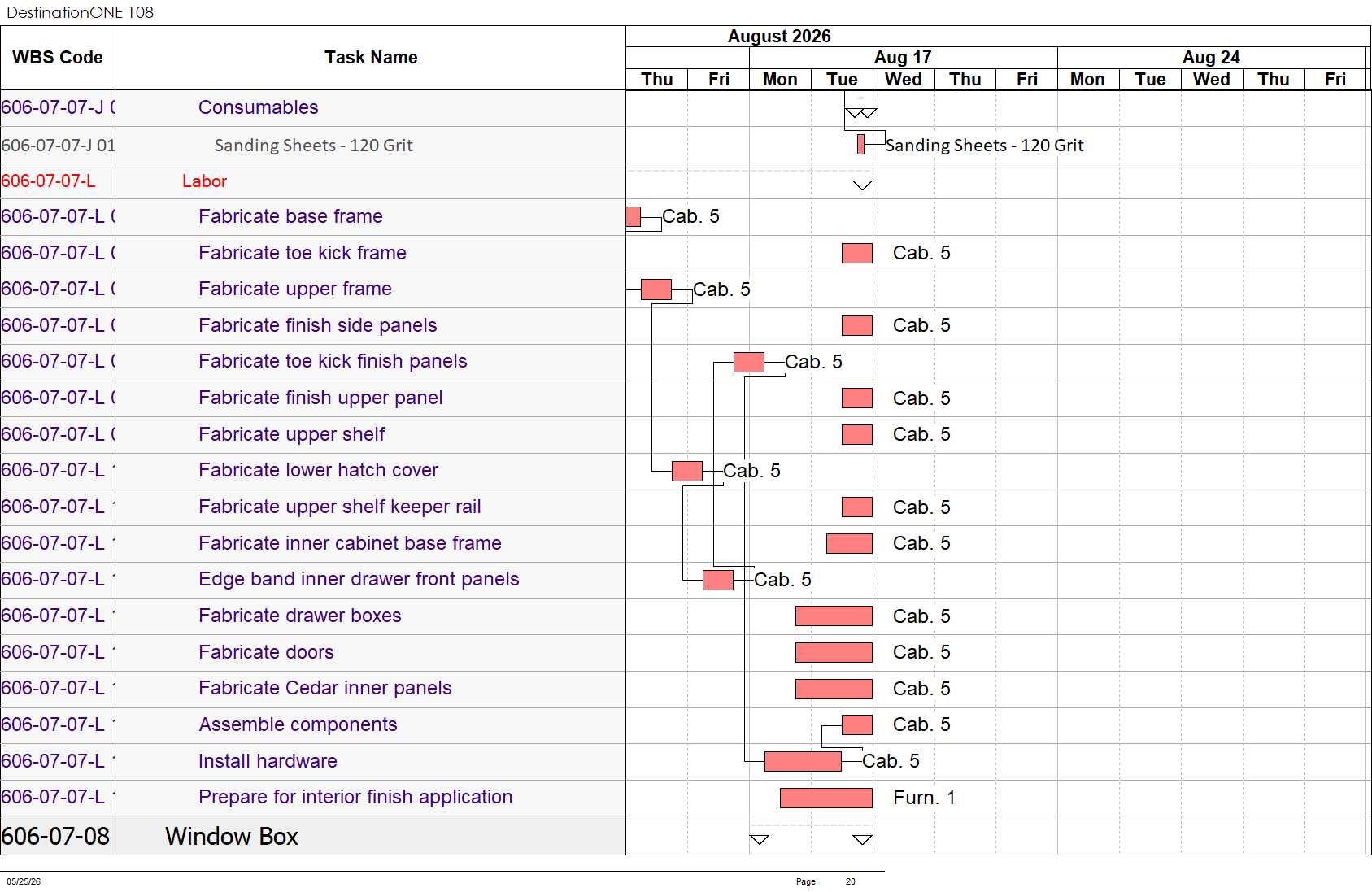
Task: Select Edge band inner drawer front panels task
Action: click(x=359, y=579)
